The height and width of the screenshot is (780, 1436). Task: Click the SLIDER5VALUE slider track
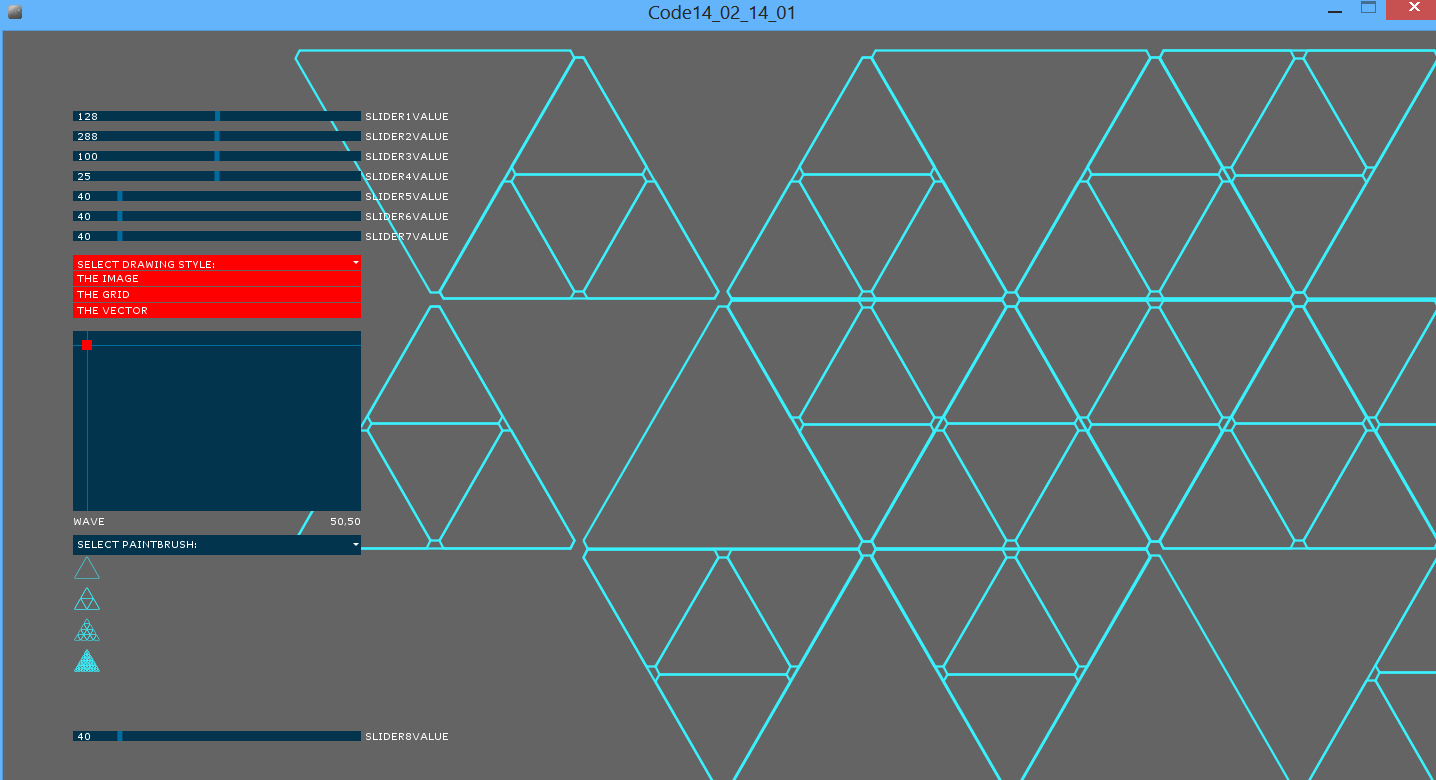217,196
